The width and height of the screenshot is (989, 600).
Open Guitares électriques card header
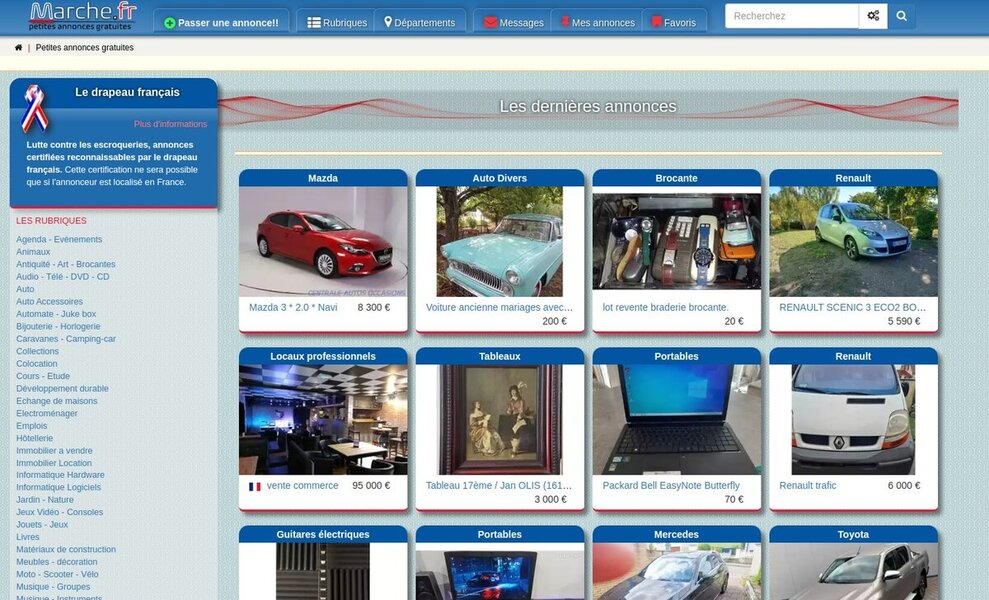pos(323,534)
